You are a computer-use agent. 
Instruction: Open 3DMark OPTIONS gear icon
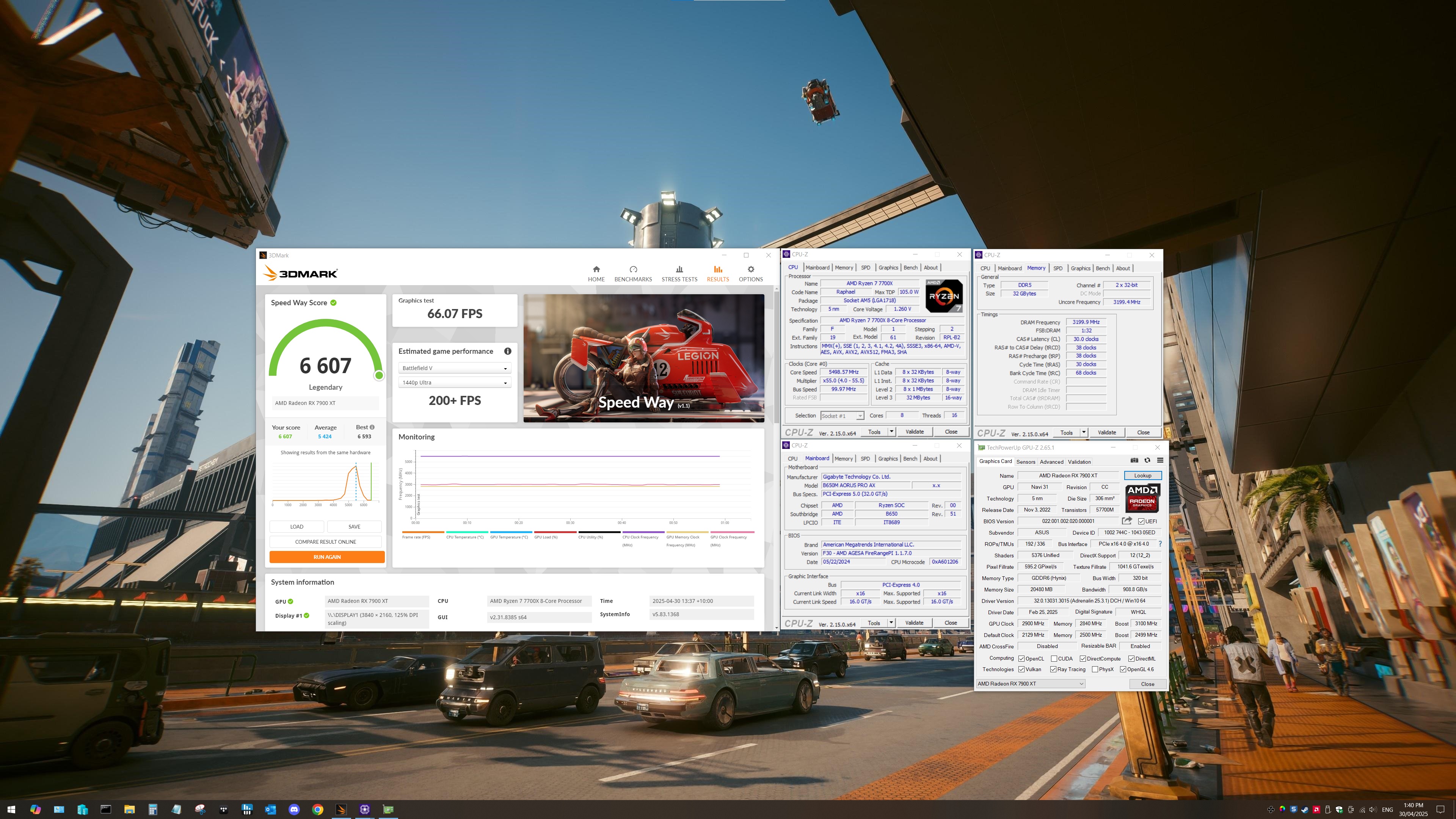point(751,269)
